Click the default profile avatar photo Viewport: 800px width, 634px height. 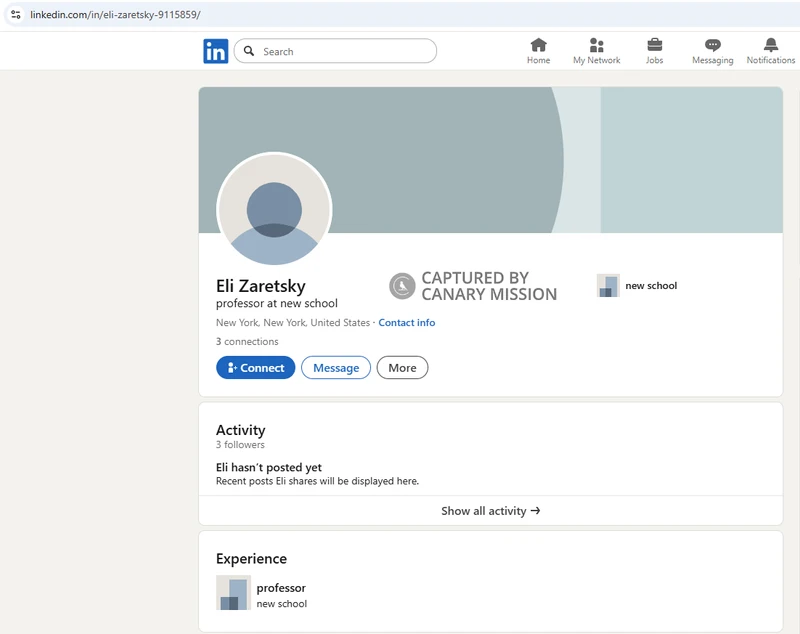(274, 209)
